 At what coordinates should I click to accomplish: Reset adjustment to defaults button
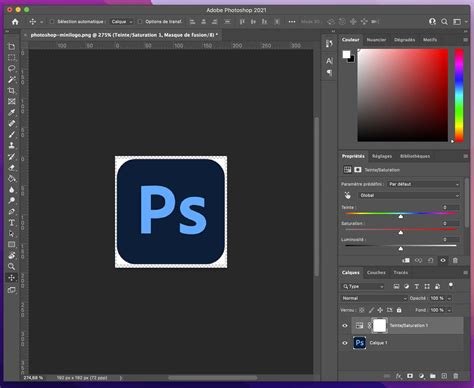[431, 260]
